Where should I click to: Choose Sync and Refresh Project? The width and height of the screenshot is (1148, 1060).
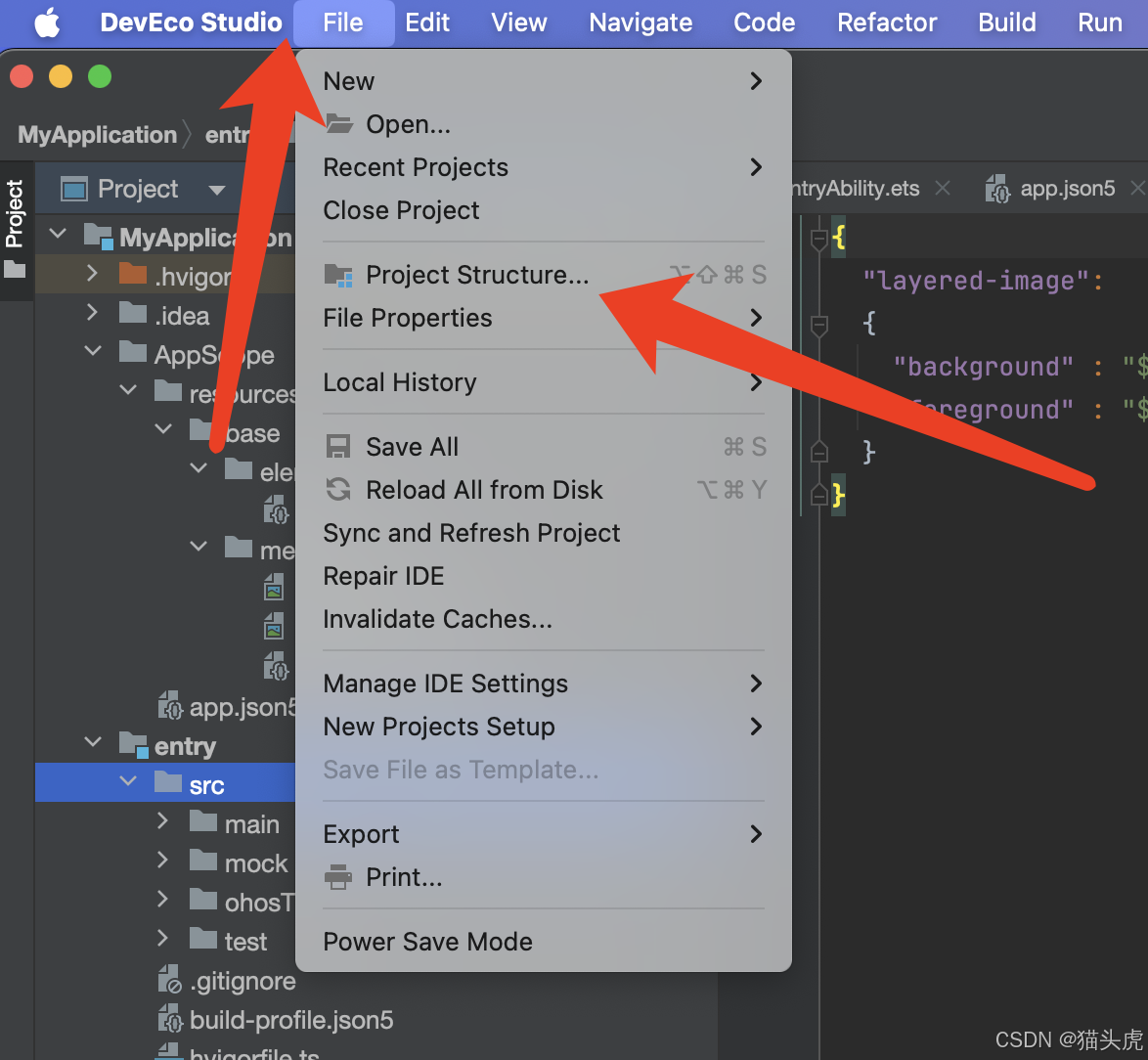point(544,533)
